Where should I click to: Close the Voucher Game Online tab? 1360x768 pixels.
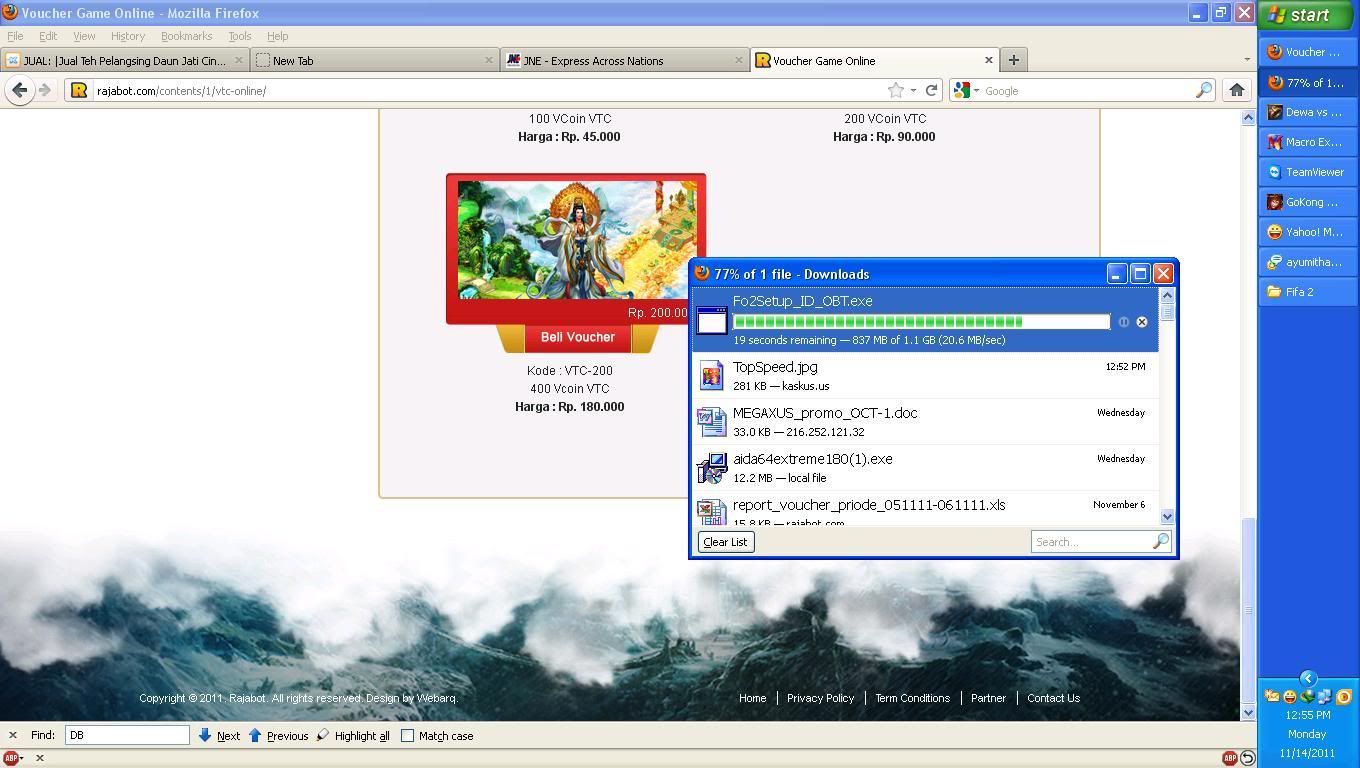coord(989,60)
